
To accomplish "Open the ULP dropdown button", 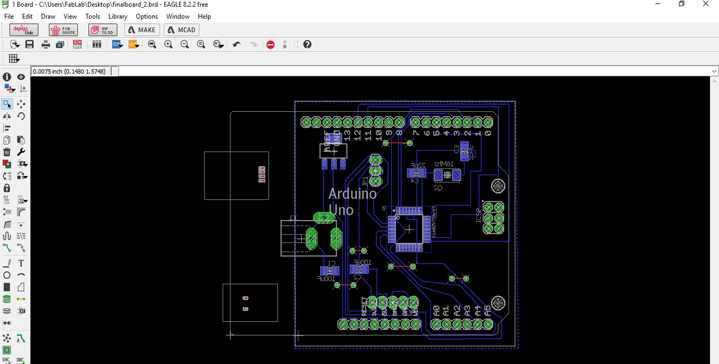I will 134,44.
